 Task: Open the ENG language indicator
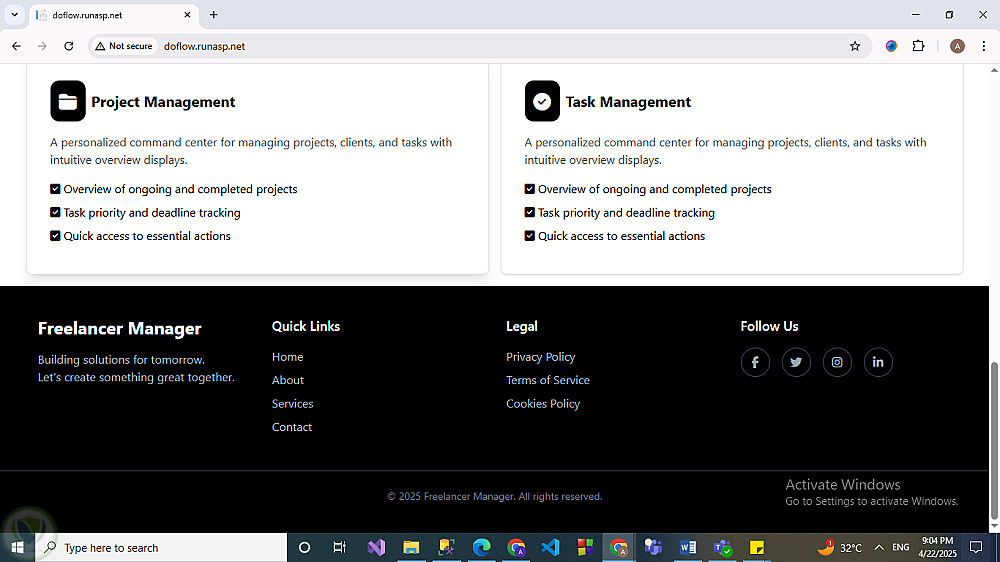(x=901, y=547)
